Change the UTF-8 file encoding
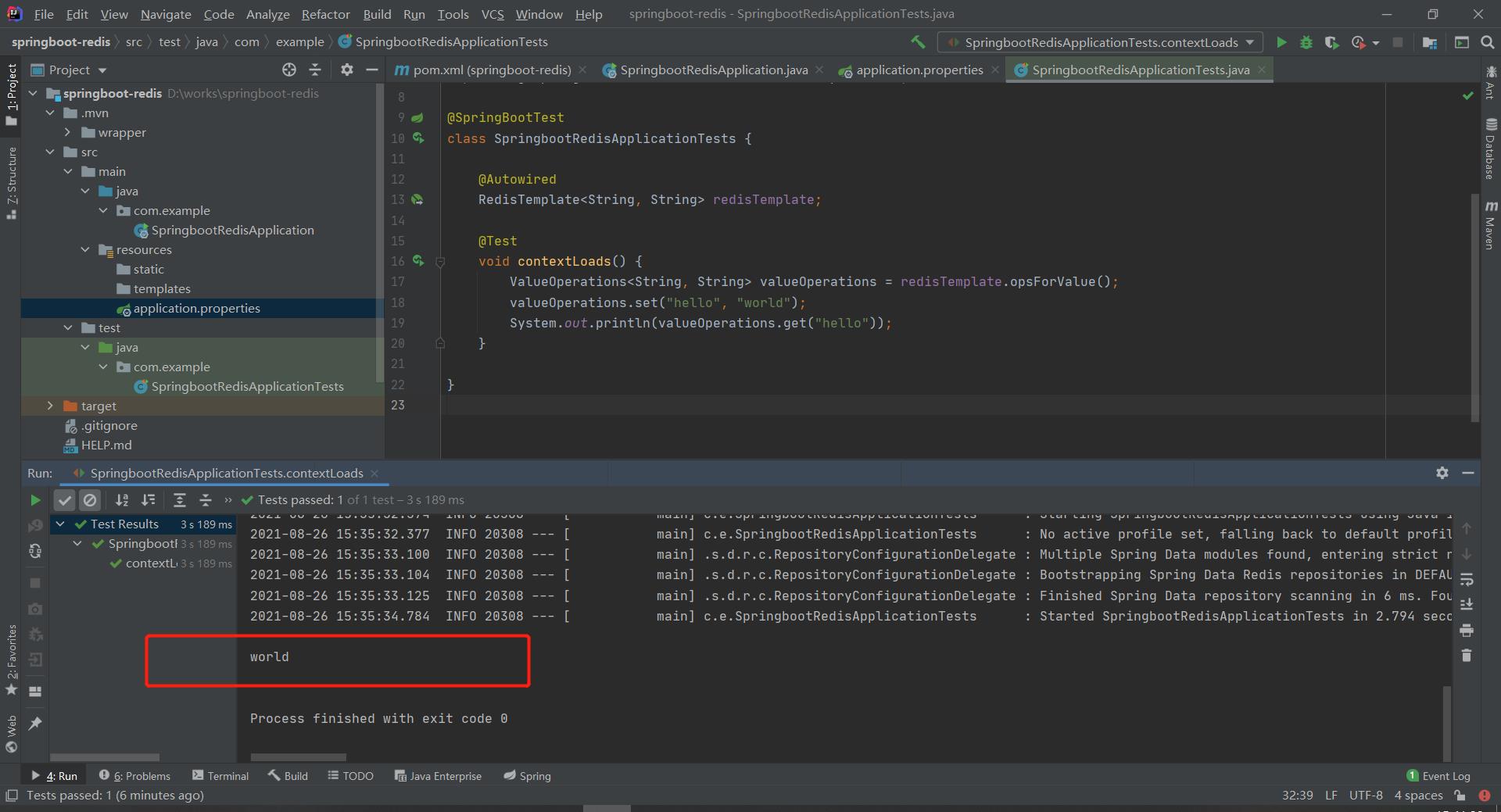The width and height of the screenshot is (1501, 812). (x=1366, y=796)
